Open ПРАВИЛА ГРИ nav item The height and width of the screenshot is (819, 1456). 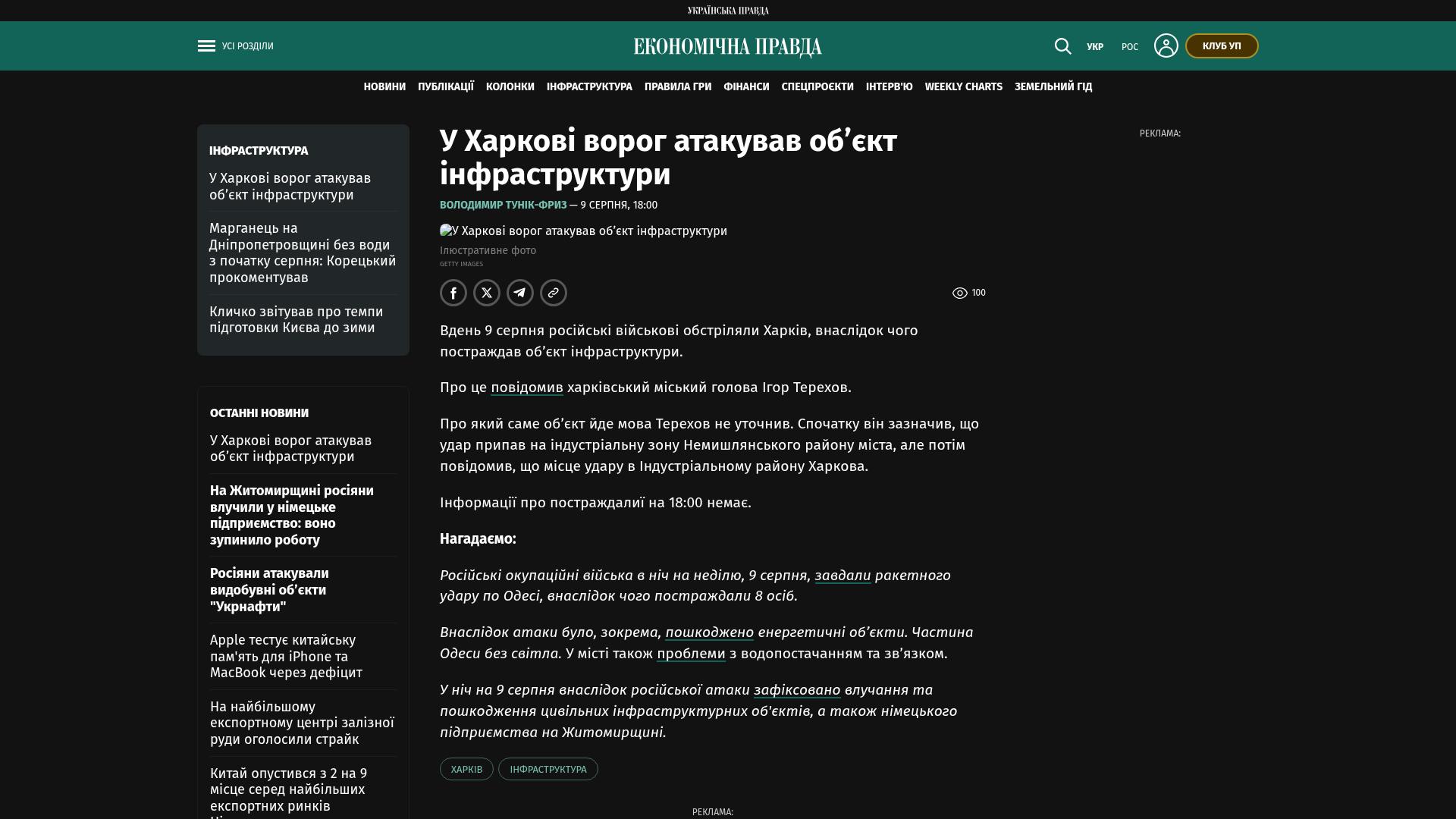coord(678,87)
